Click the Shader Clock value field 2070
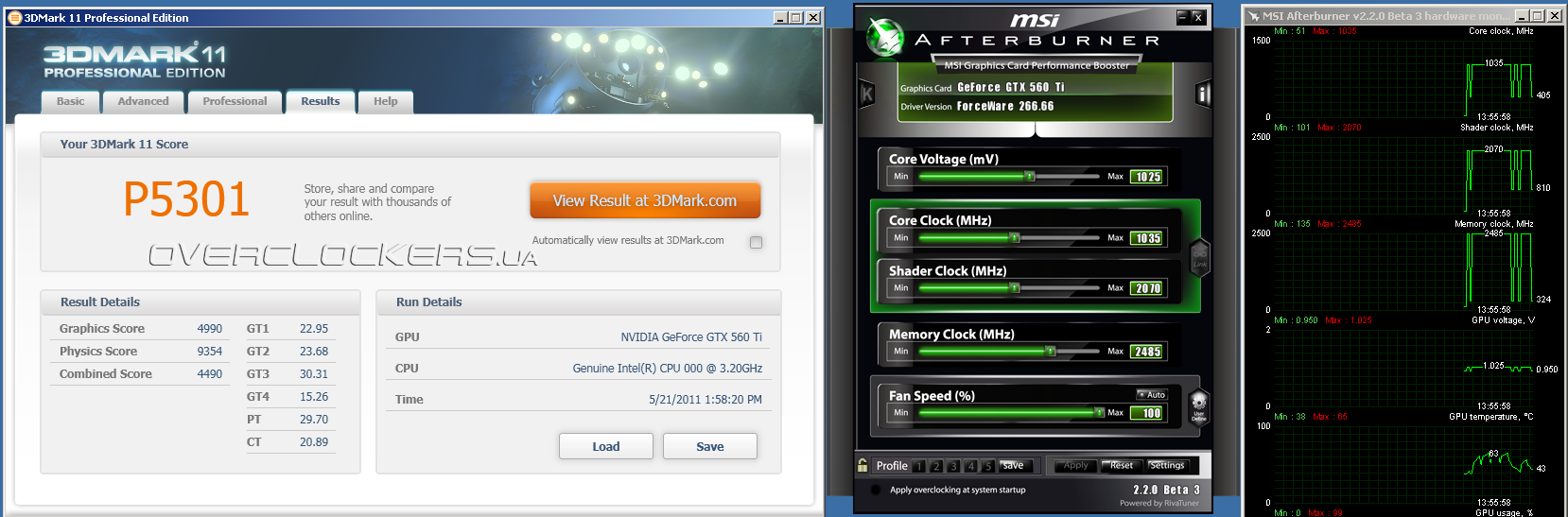The width and height of the screenshot is (1568, 517). [1148, 288]
